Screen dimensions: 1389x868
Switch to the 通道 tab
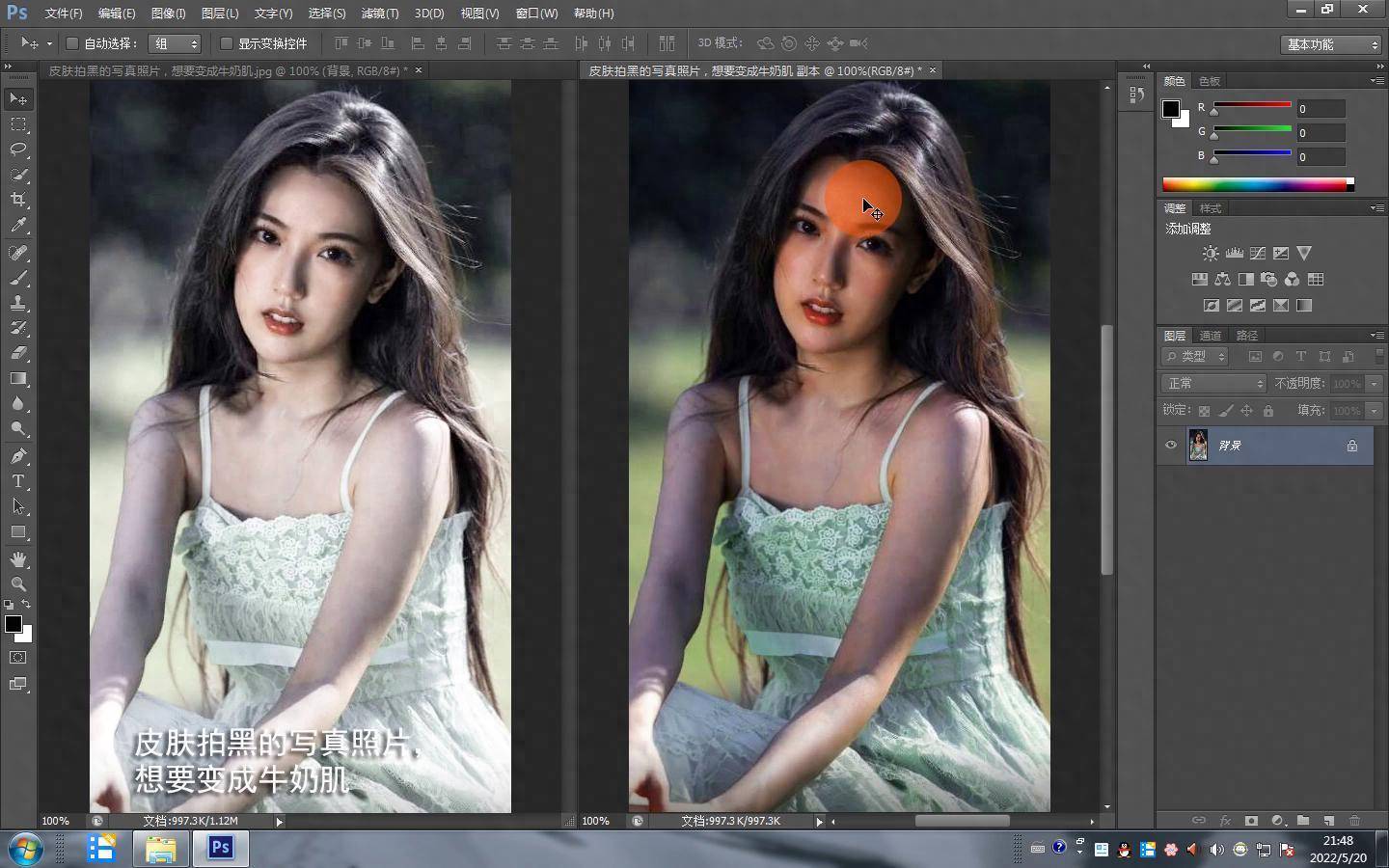[x=1211, y=336]
